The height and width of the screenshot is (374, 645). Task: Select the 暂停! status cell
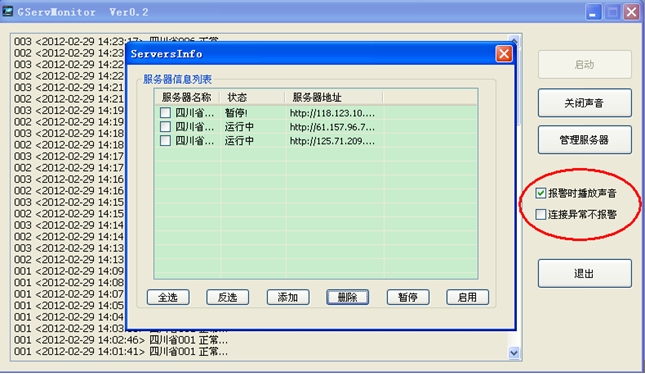click(236, 113)
